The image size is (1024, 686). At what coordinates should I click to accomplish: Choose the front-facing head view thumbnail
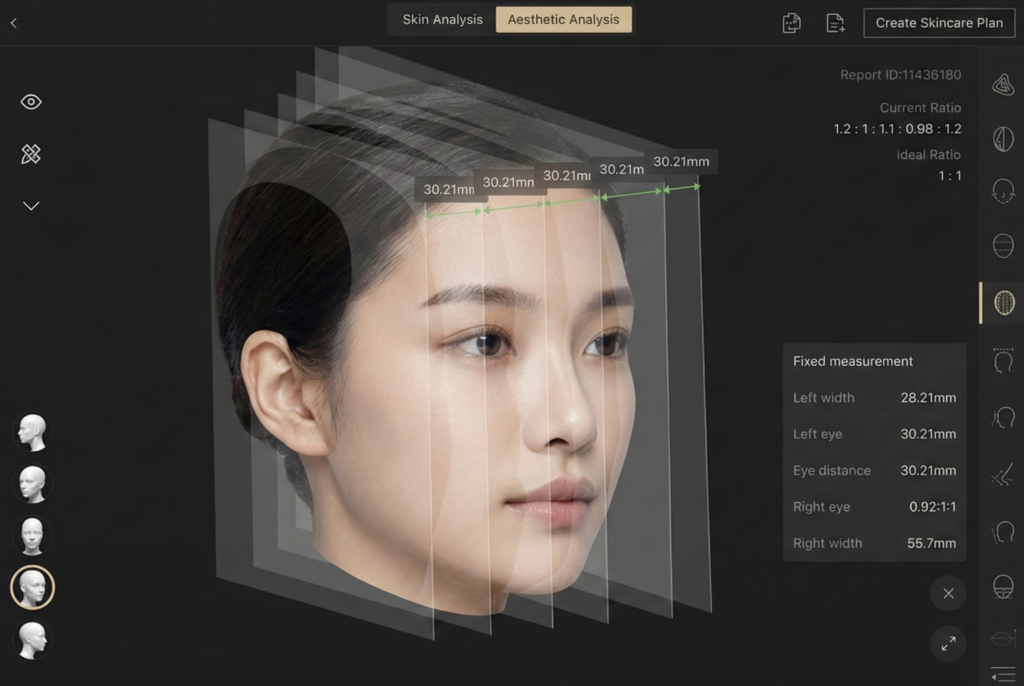pyautogui.click(x=32, y=536)
